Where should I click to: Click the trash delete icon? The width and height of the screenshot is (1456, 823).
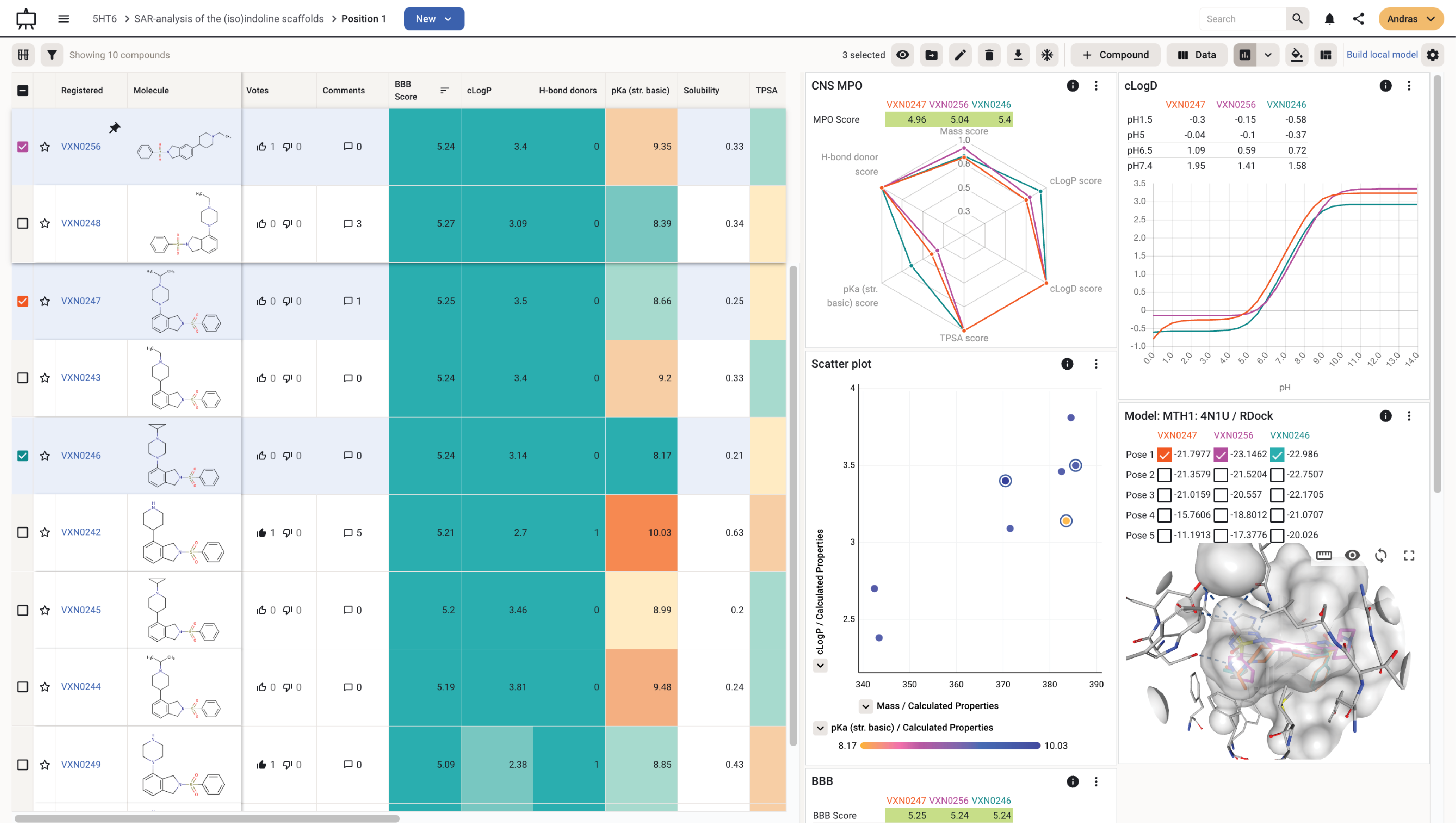pos(989,55)
